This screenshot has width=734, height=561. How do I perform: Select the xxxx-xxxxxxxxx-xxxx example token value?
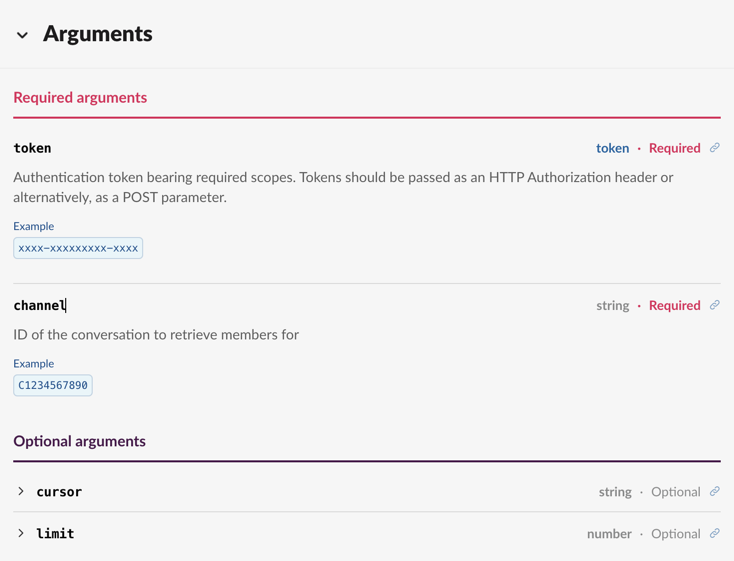pos(78,248)
